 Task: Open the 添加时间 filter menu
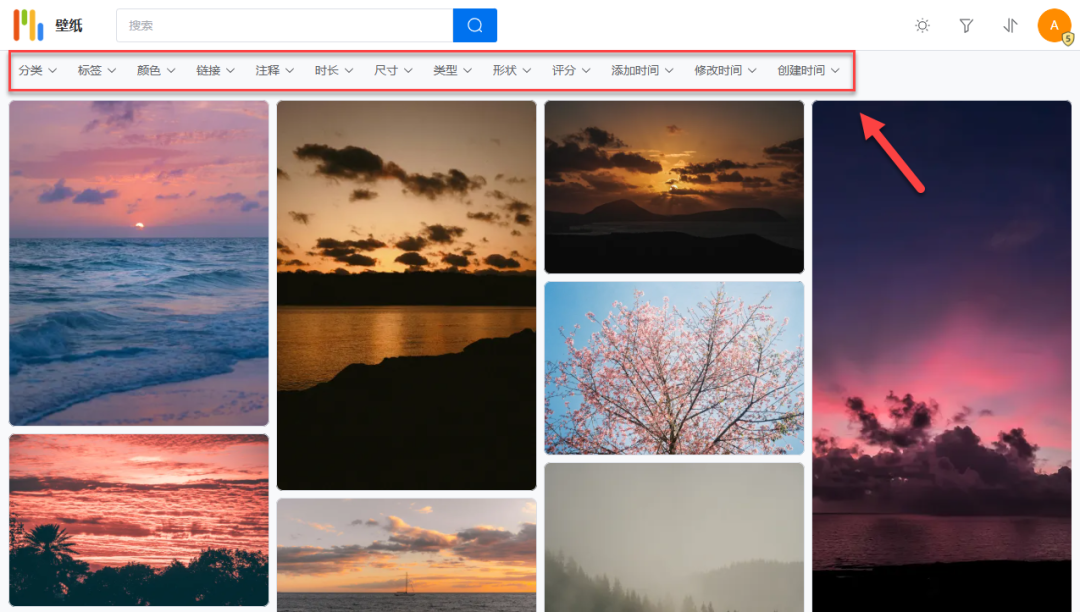640,70
